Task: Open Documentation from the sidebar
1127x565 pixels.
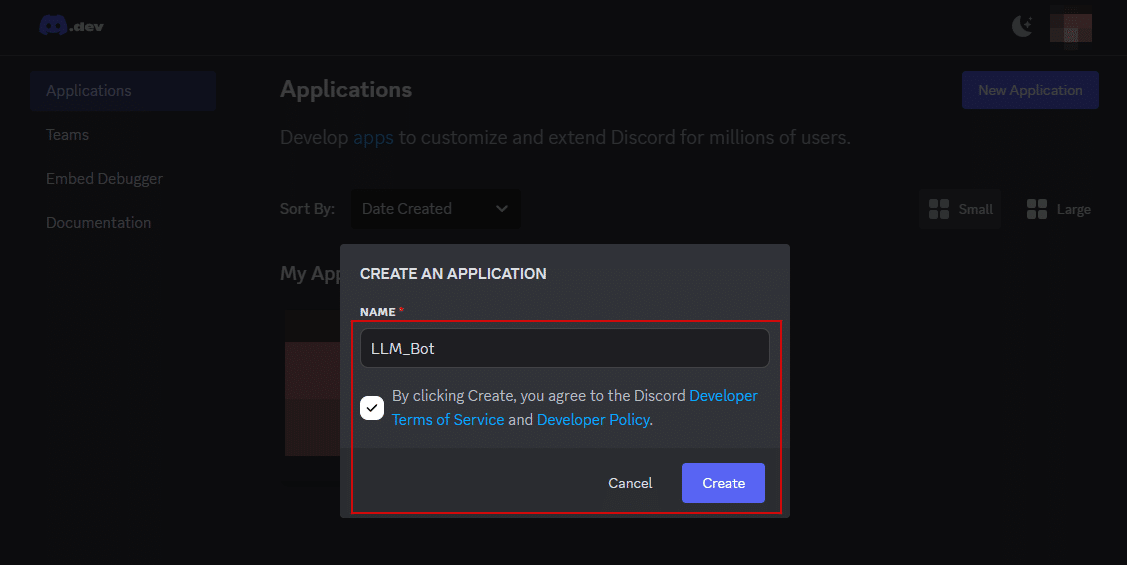Action: pyautogui.click(x=98, y=223)
